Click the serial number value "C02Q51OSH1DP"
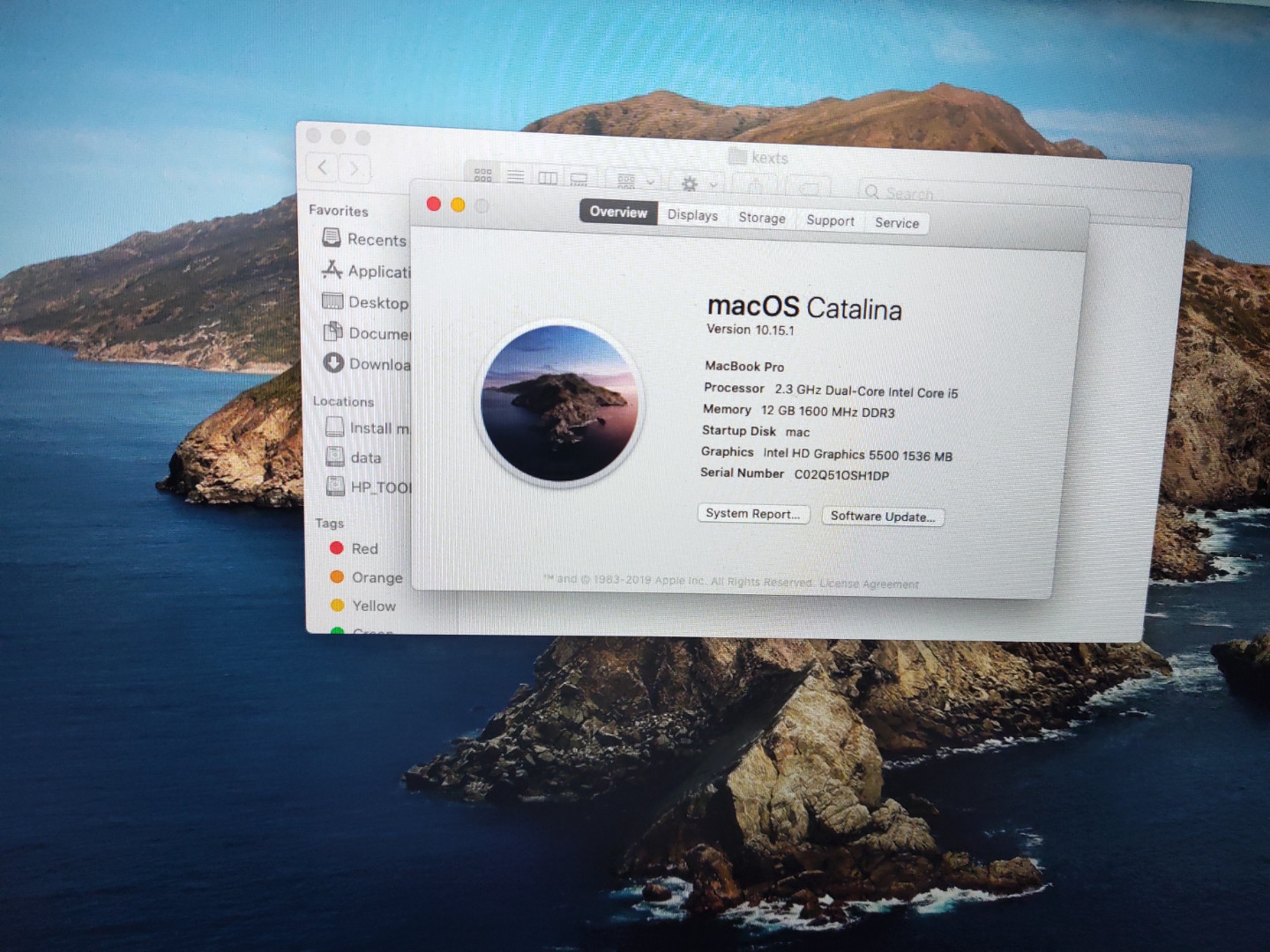The height and width of the screenshot is (952, 1270). point(841,475)
